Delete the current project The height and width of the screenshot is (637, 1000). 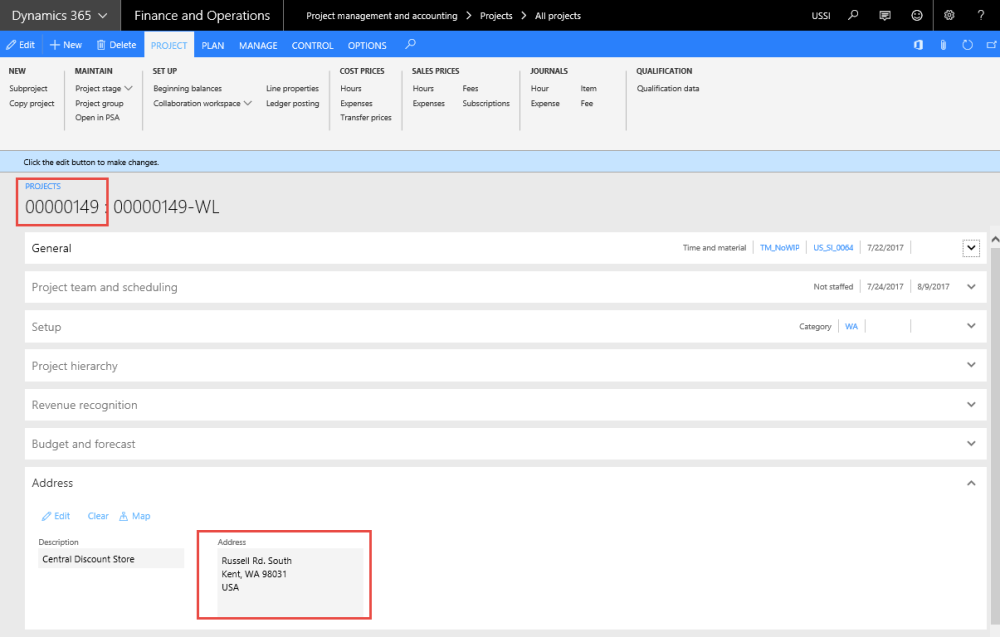(117, 45)
